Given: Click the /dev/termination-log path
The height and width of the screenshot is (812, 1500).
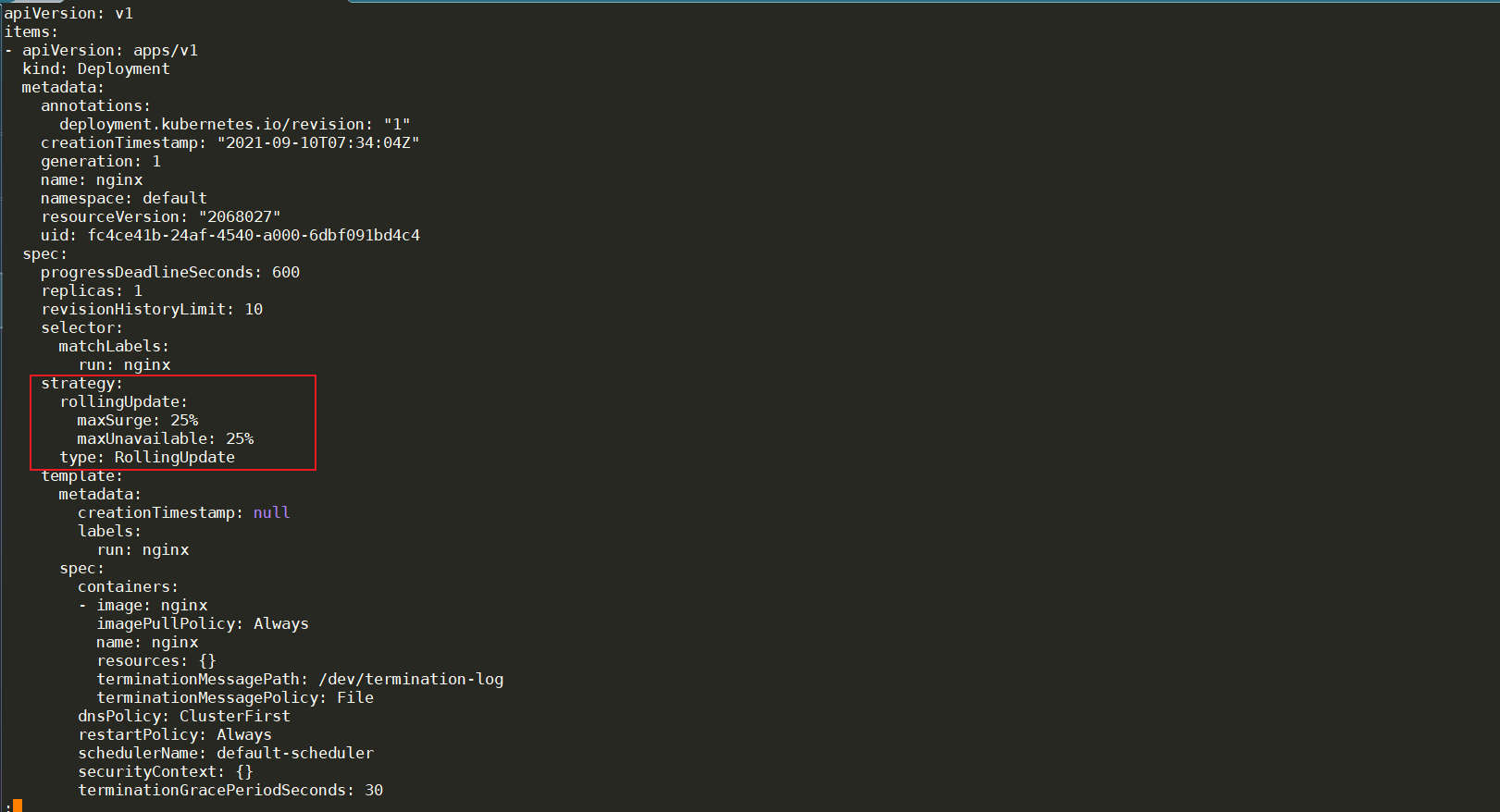Looking at the screenshot, I should point(411,680).
